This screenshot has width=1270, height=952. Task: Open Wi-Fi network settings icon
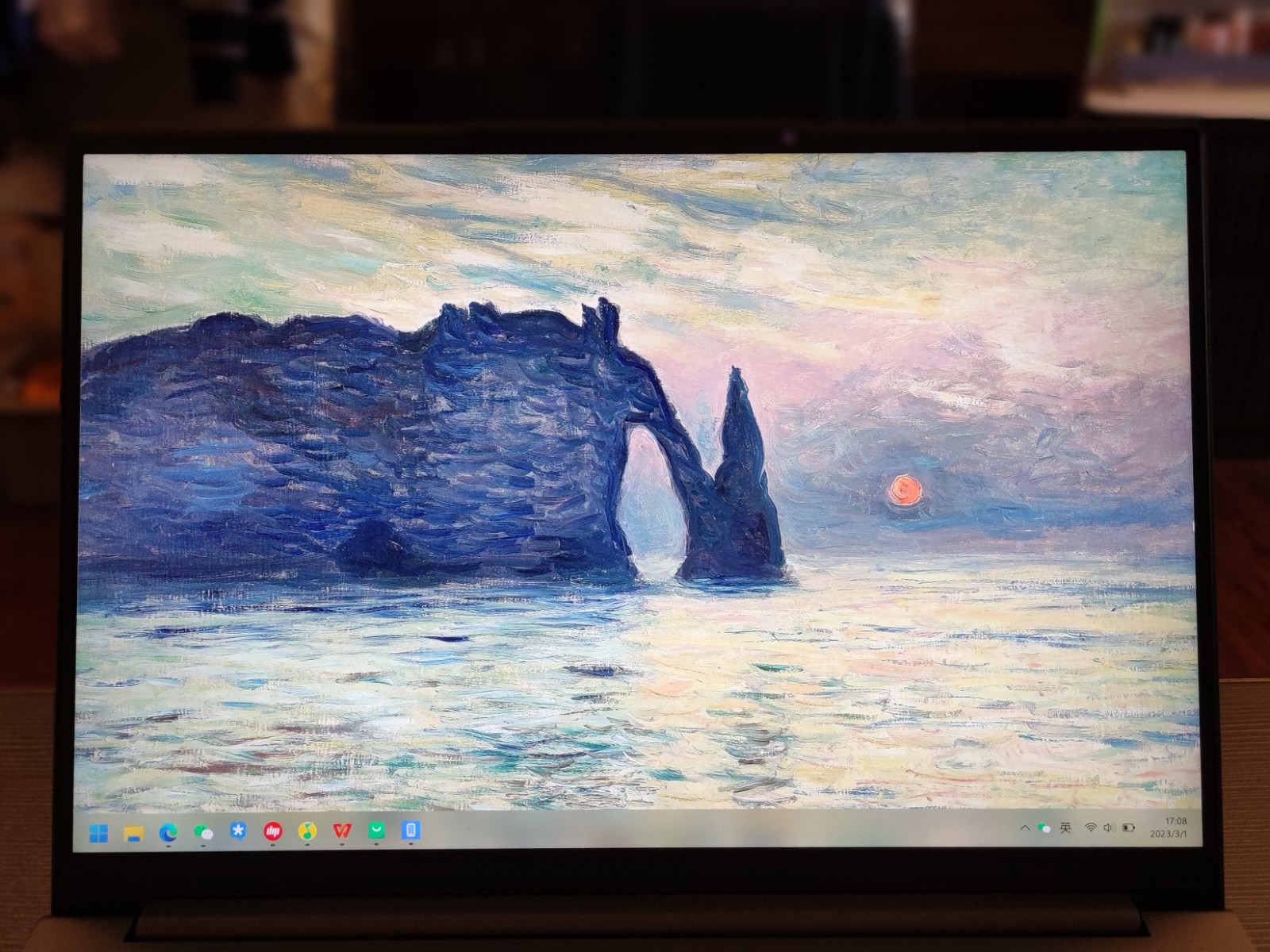(x=1091, y=827)
